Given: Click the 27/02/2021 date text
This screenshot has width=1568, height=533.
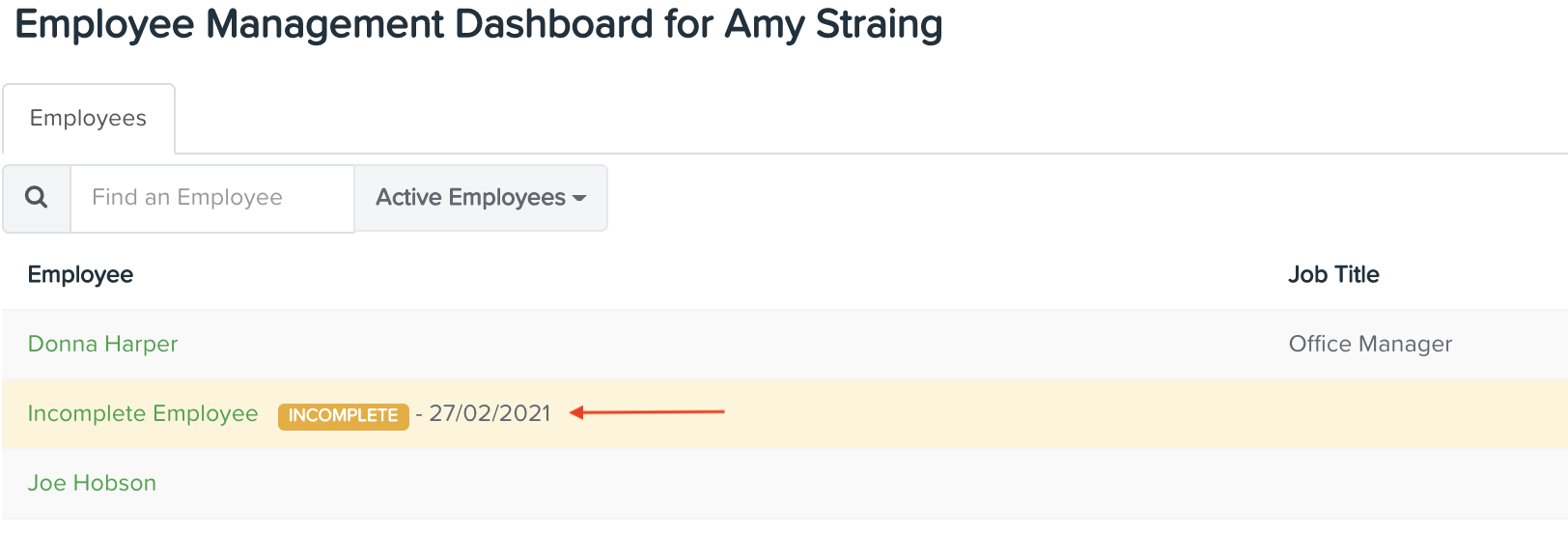Looking at the screenshot, I should pos(490,413).
